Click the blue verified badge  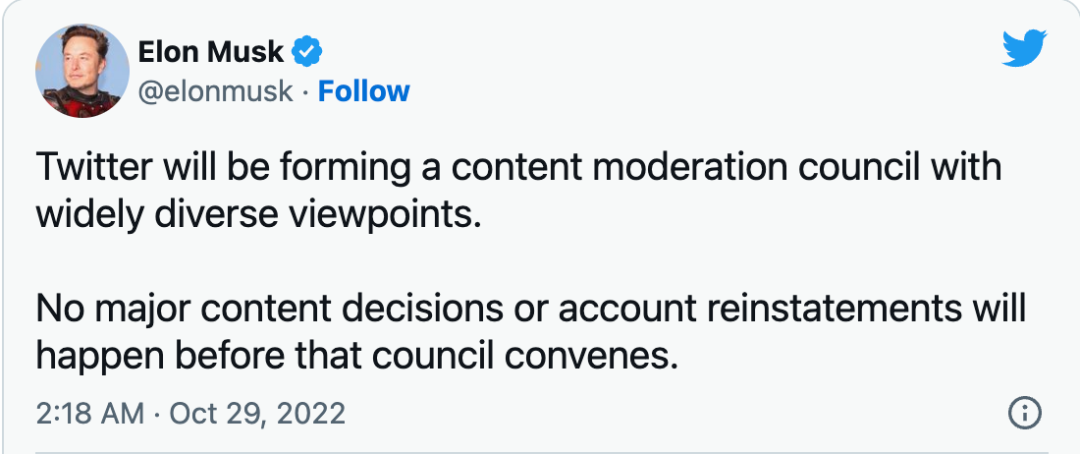tap(305, 50)
